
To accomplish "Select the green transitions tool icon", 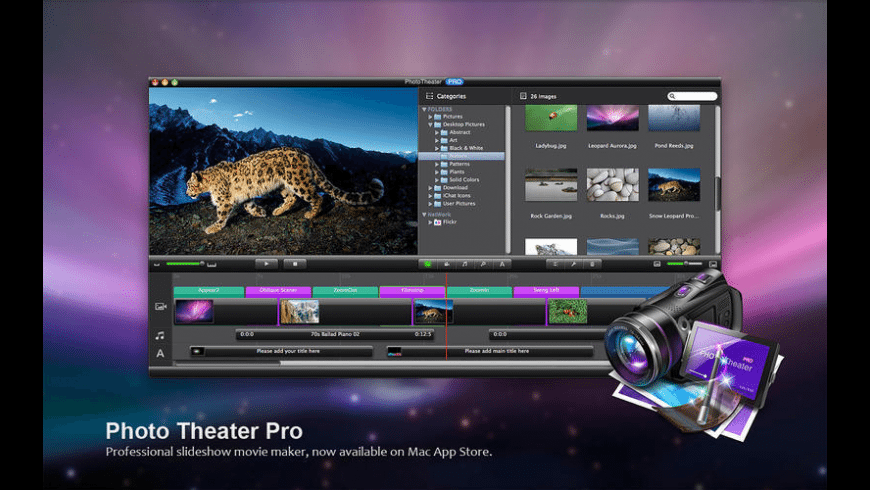I will tap(427, 264).
